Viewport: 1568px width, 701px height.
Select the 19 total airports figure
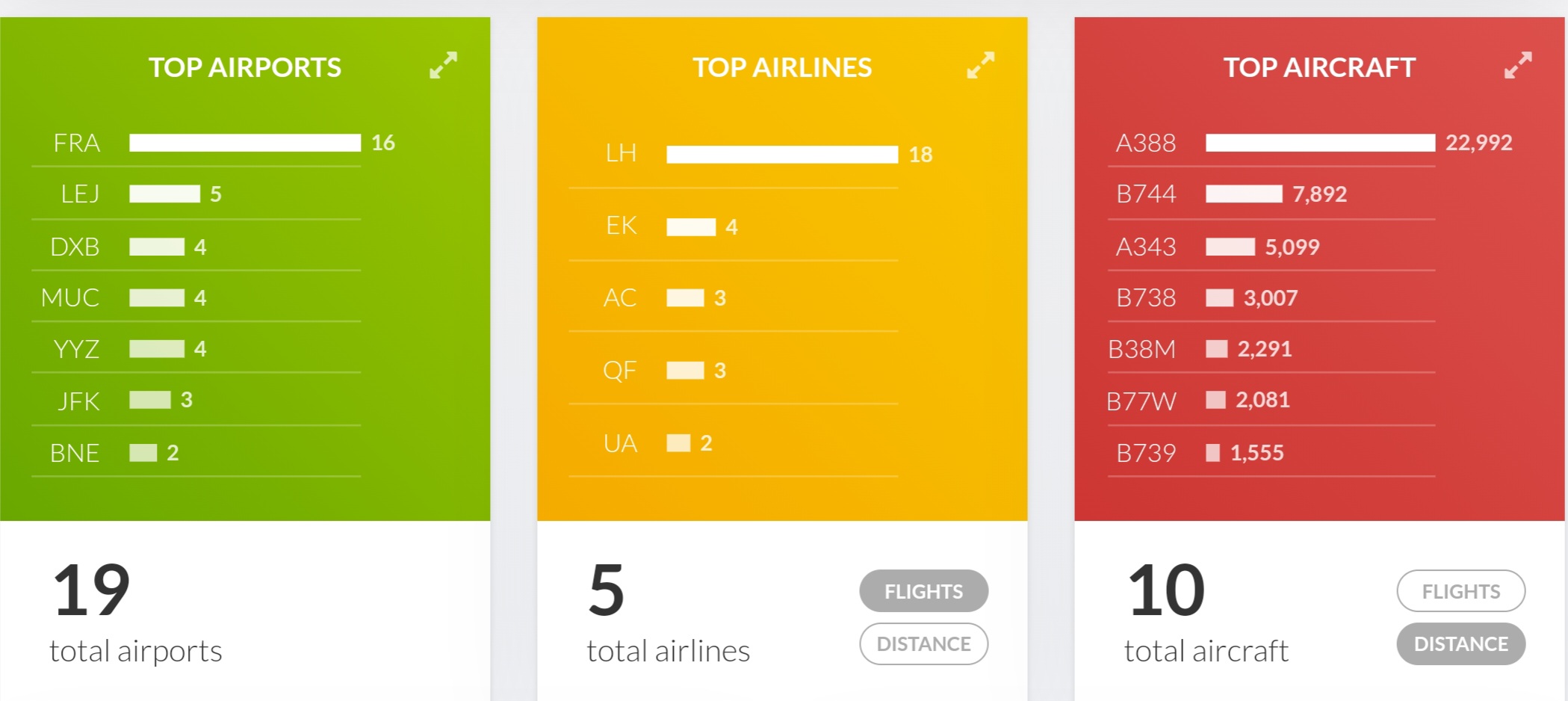(x=92, y=590)
